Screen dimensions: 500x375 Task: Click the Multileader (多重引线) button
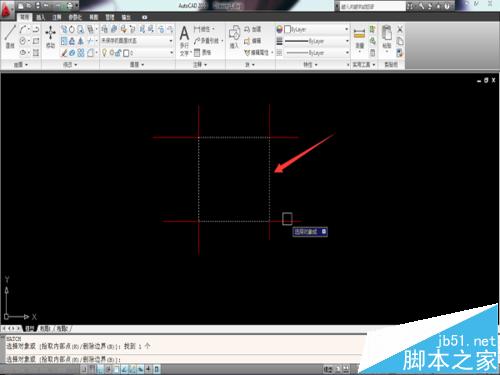207,41
